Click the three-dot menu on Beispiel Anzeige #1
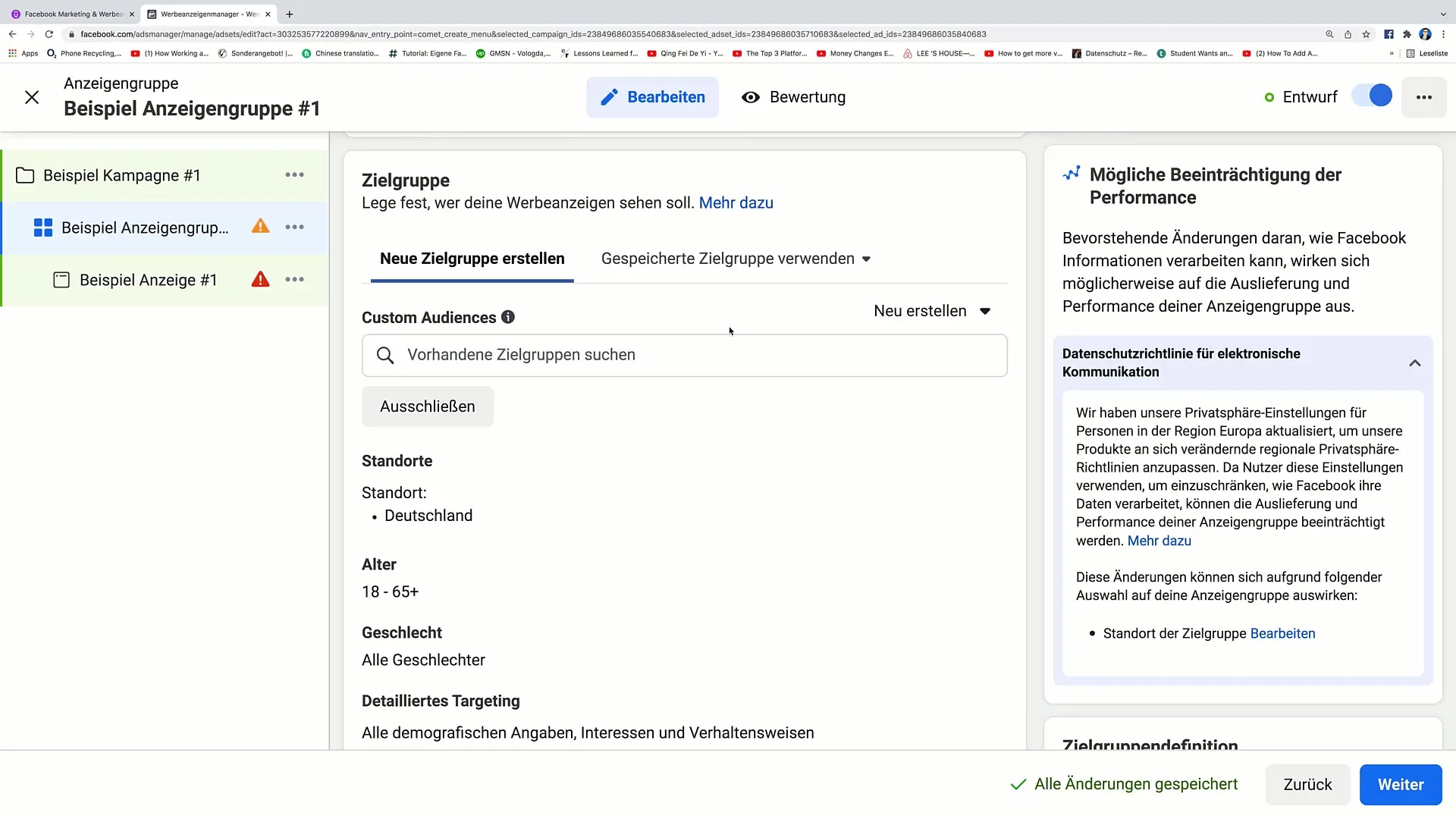Image resolution: width=1456 pixels, height=819 pixels. (x=295, y=279)
